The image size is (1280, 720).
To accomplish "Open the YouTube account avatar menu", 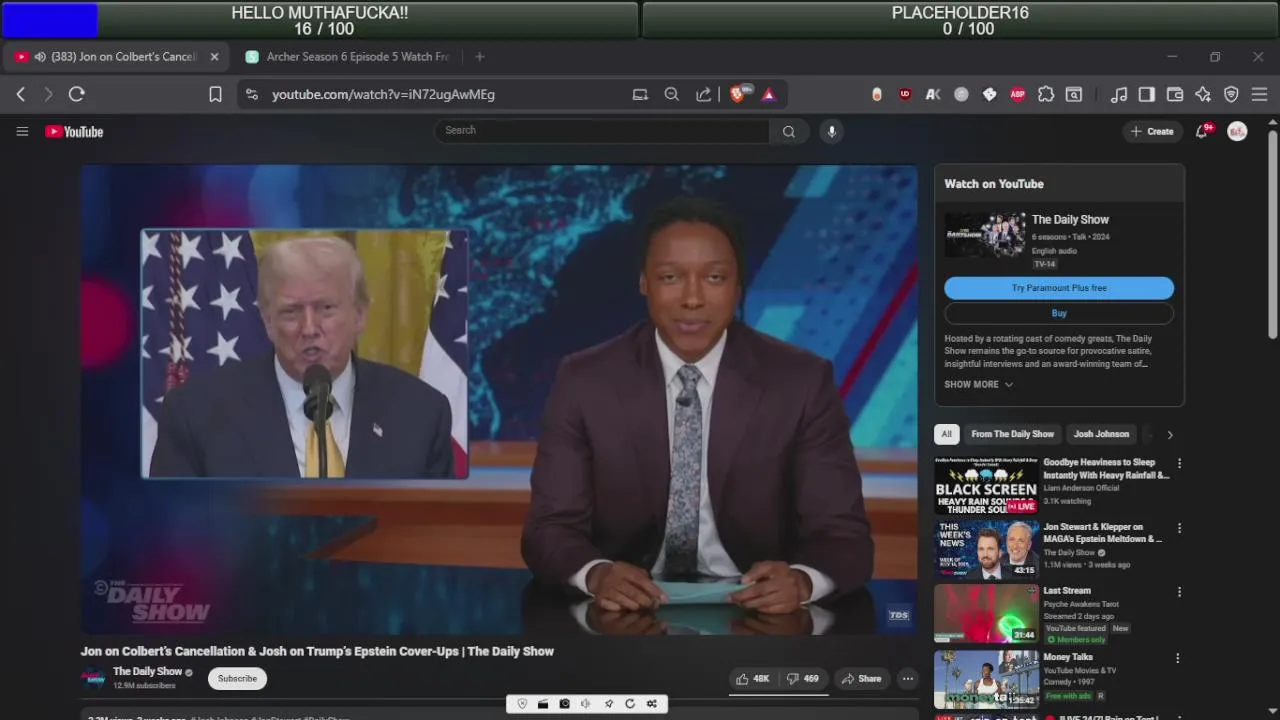I will coord(1237,131).
